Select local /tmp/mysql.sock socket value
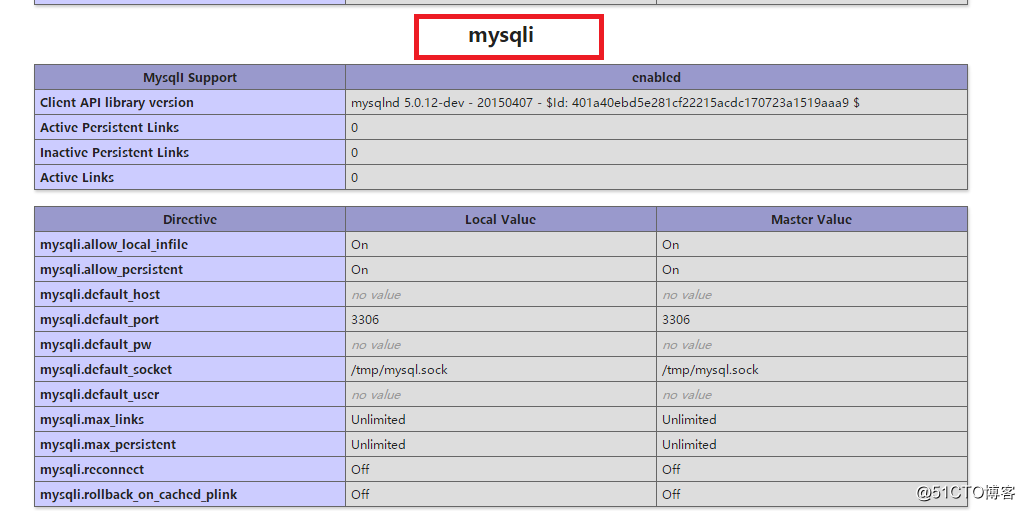This screenshot has width=1025, height=511. [399, 369]
